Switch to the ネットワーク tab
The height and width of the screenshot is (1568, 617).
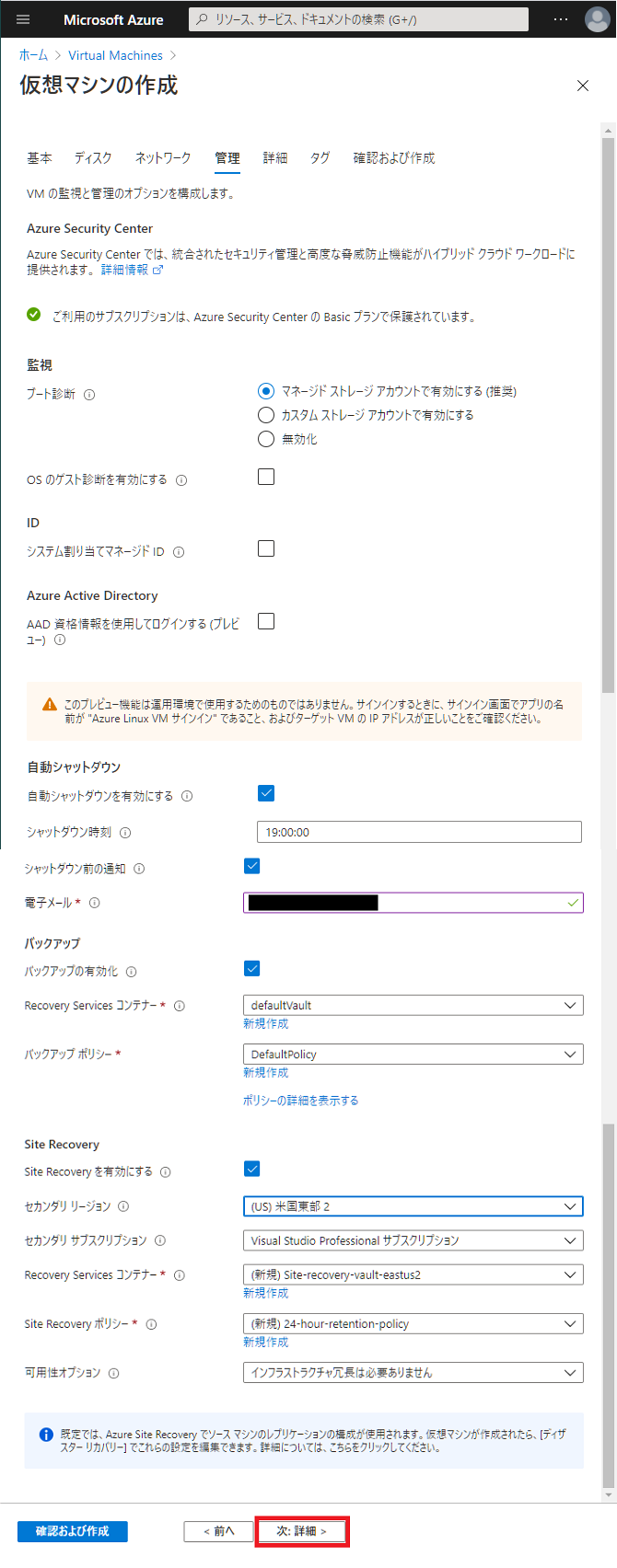(x=163, y=158)
